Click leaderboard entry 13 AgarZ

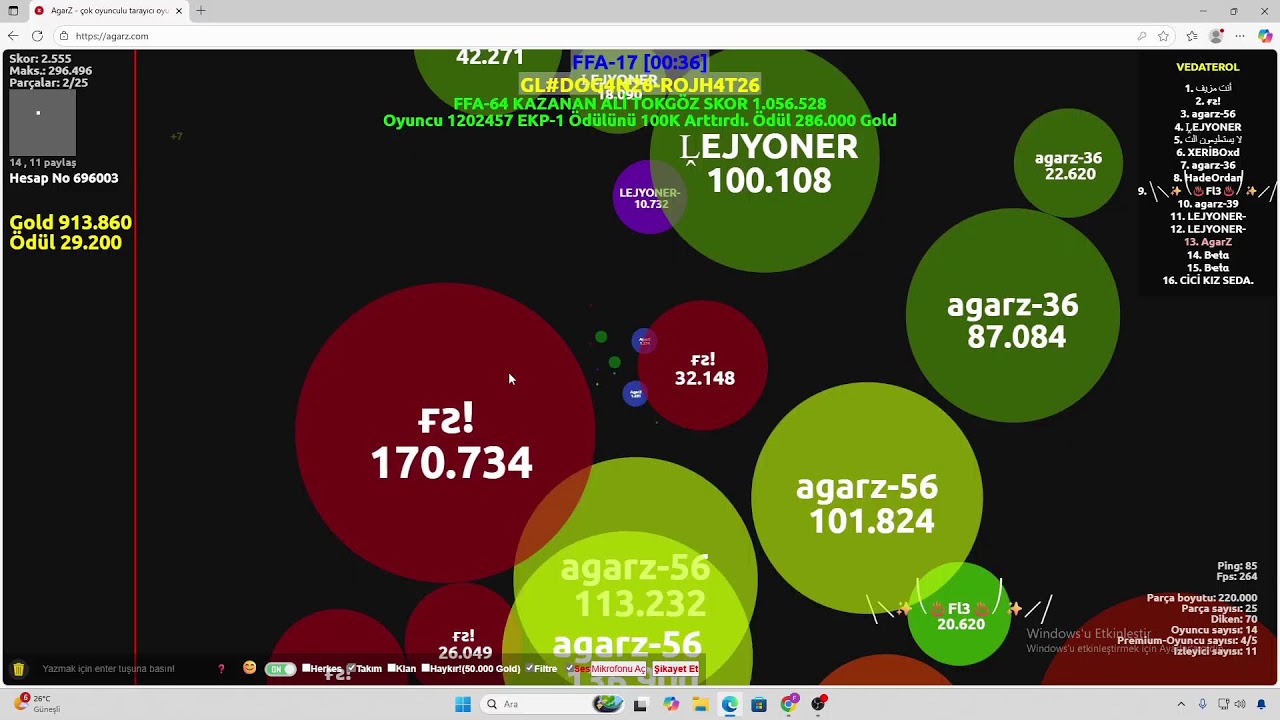[x=1208, y=242]
